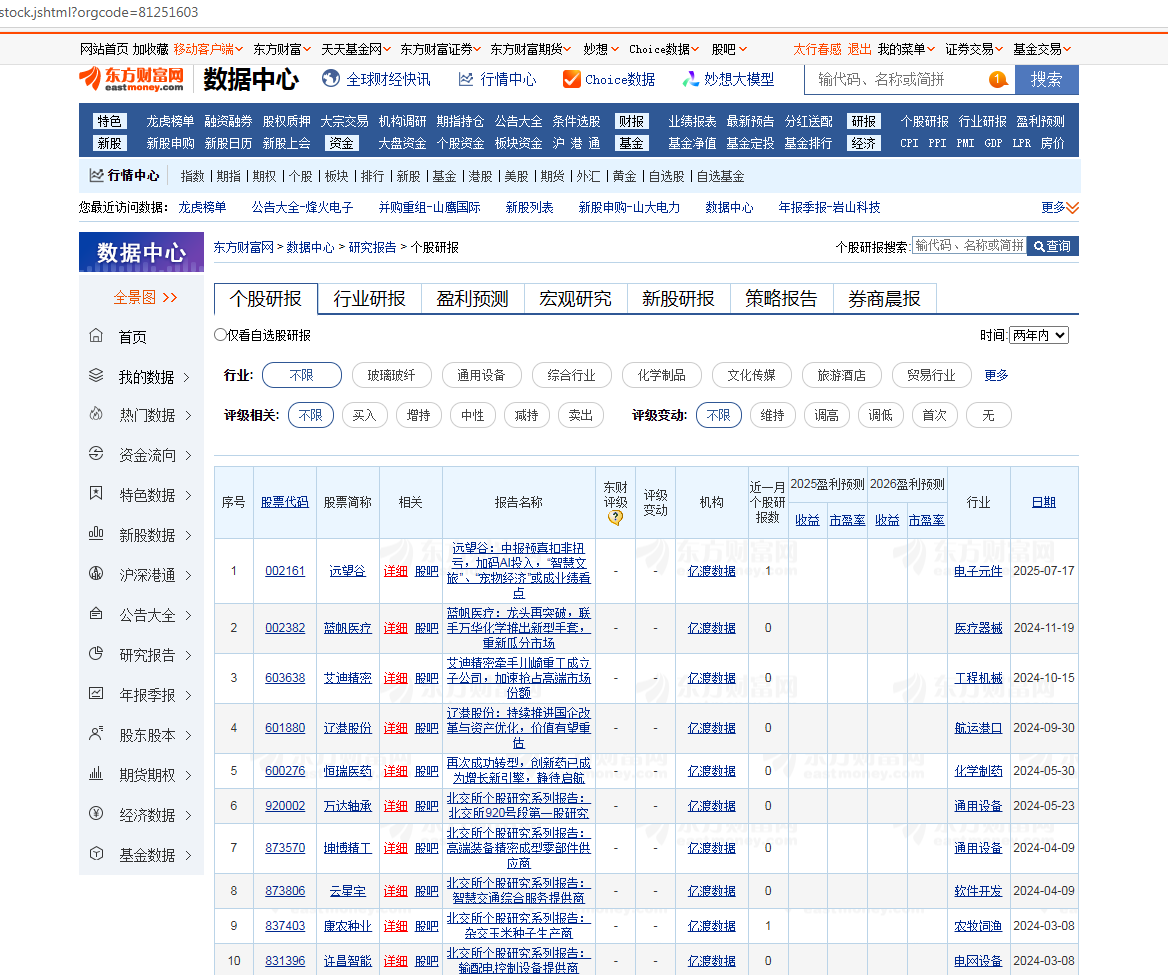Select 玻璃玻纤 industry filter
The height and width of the screenshot is (975, 1168).
click(x=391, y=375)
